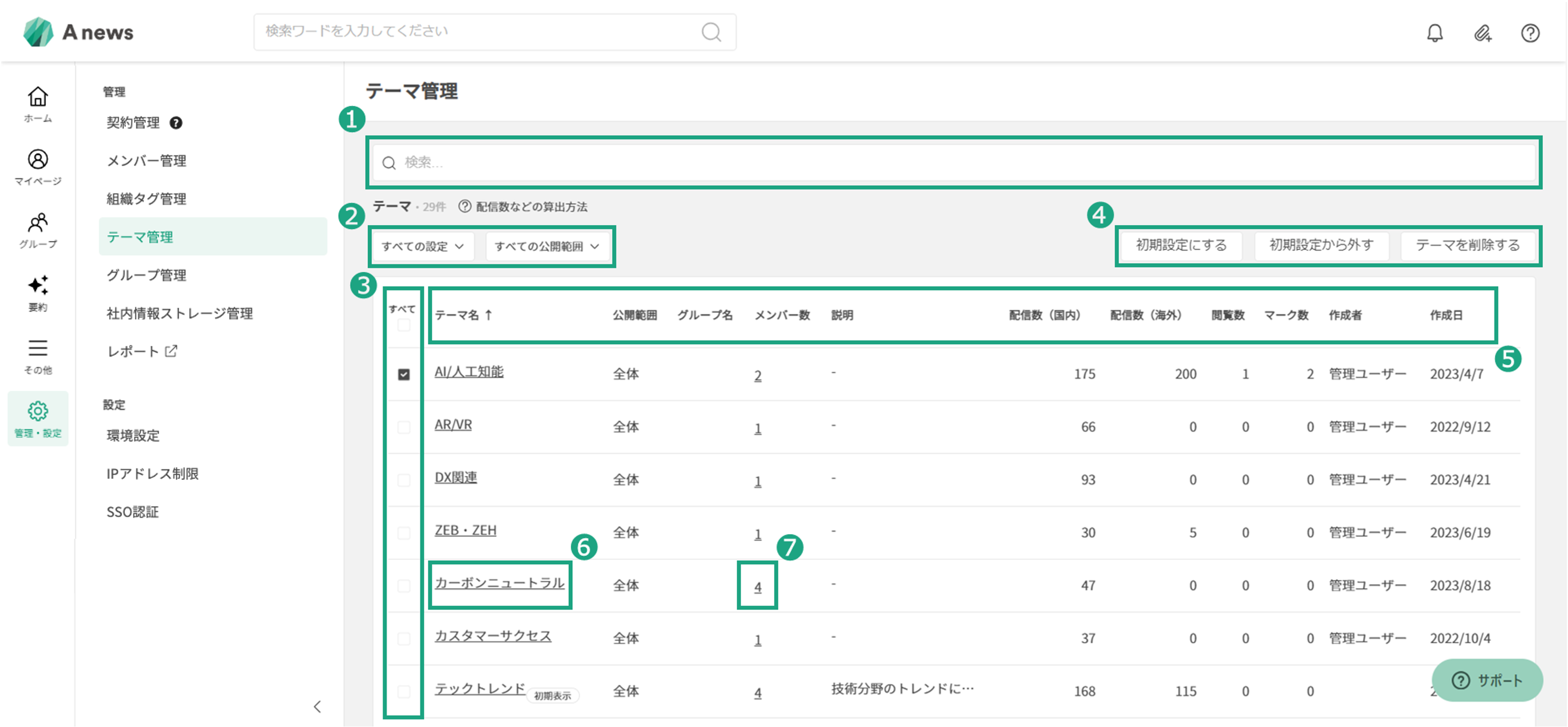Image resolution: width=1568 pixels, height=727 pixels.
Task: Click the question icon by 配信数などの算出方法
Action: (464, 206)
